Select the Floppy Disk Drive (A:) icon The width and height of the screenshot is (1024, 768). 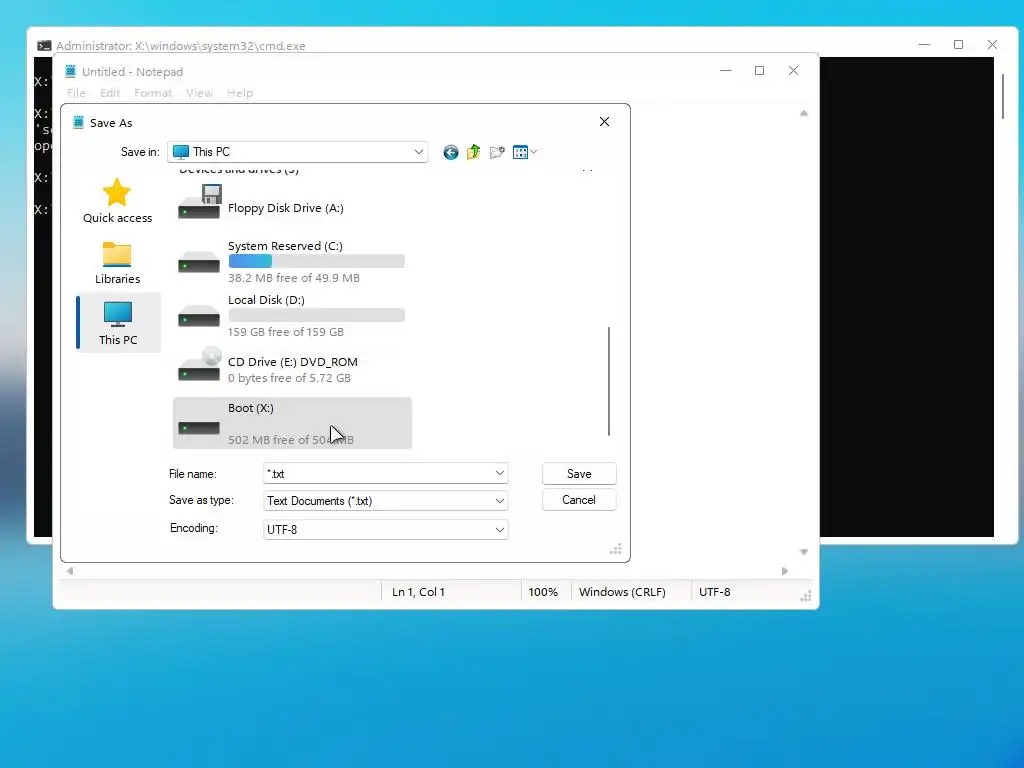[x=200, y=202]
